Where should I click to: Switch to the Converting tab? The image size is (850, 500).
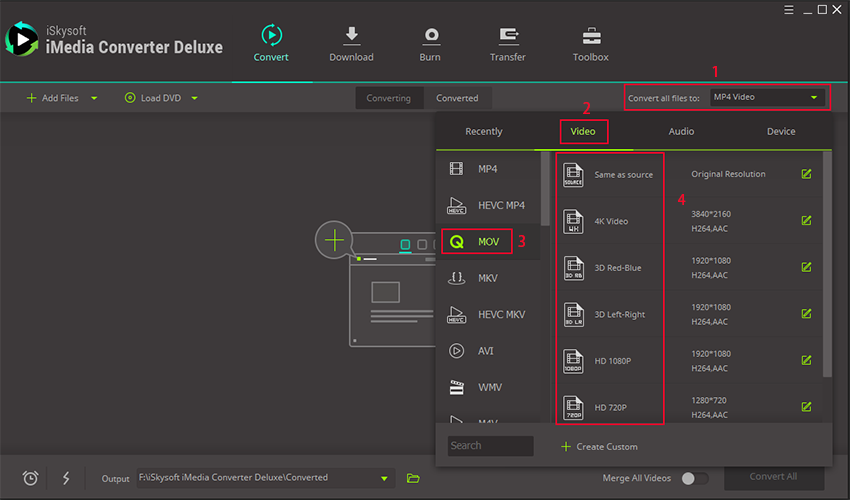click(x=389, y=98)
